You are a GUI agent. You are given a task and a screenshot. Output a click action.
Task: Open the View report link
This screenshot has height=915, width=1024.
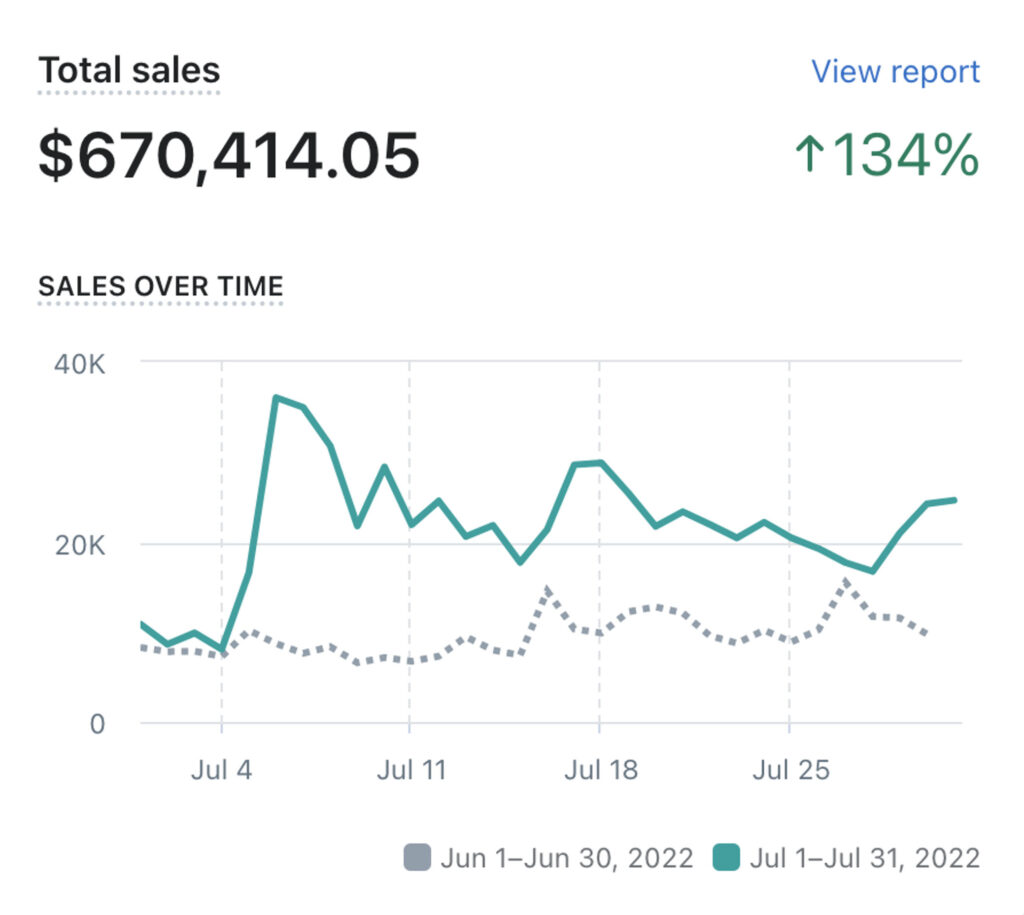893,71
